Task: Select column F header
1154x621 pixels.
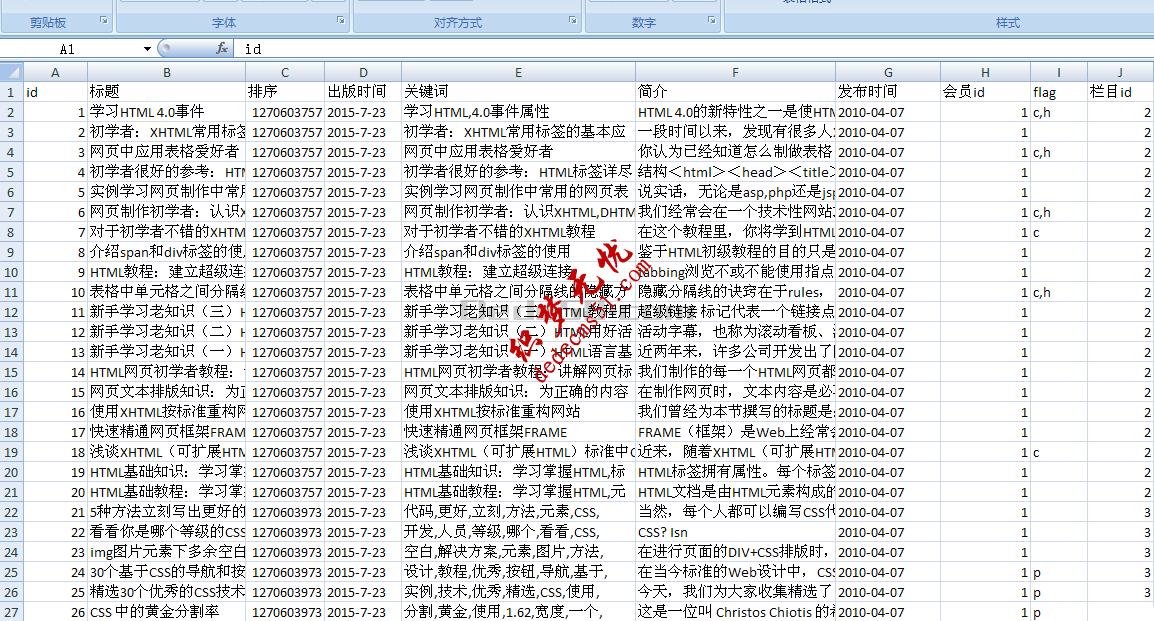Action: 735,72
